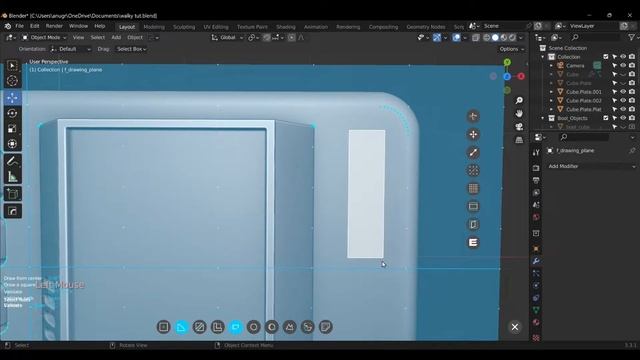This screenshot has height=360, width=640.
Task: Toggle visibility eye for Bool_Objects collection
Action: tap(623, 118)
